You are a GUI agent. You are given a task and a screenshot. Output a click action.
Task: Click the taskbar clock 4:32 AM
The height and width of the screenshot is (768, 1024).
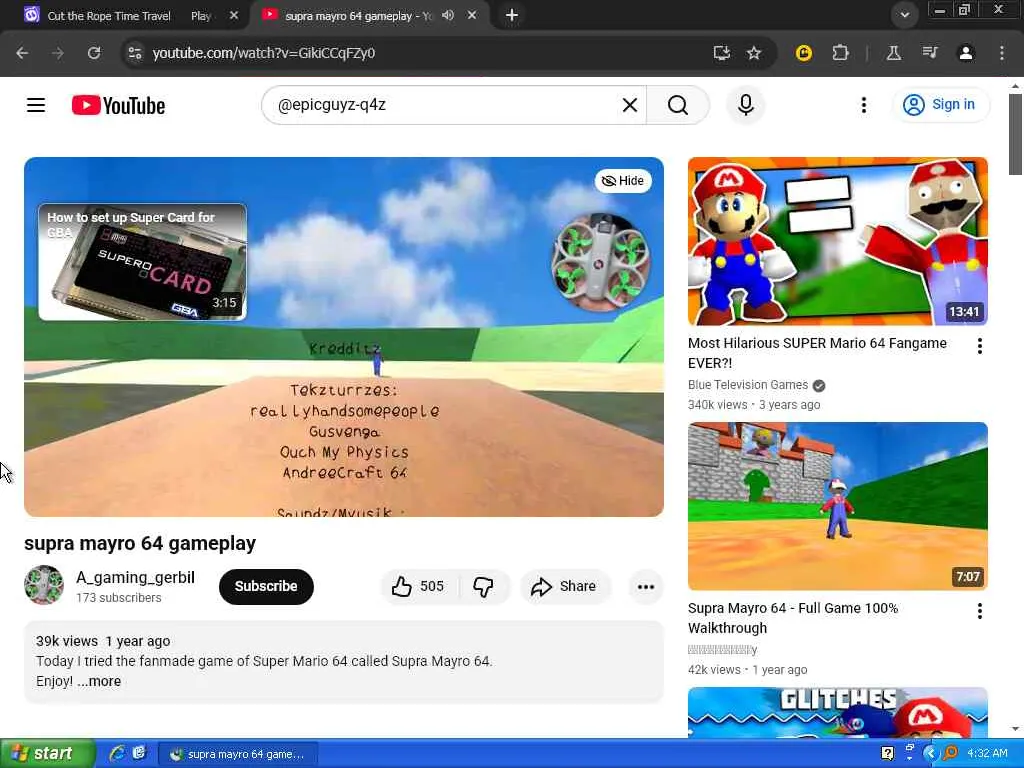coord(987,754)
